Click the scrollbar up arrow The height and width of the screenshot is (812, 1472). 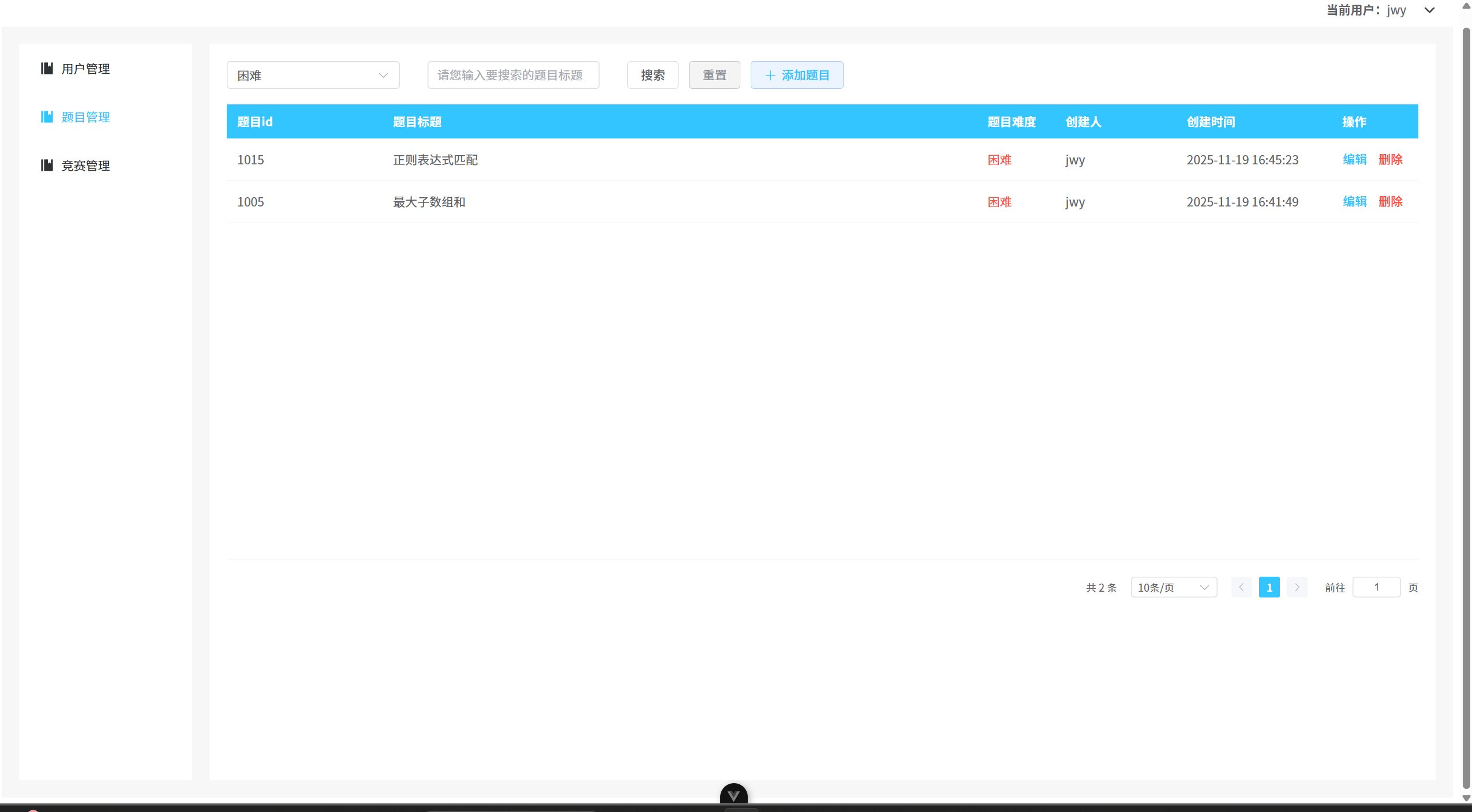tap(1466, 6)
